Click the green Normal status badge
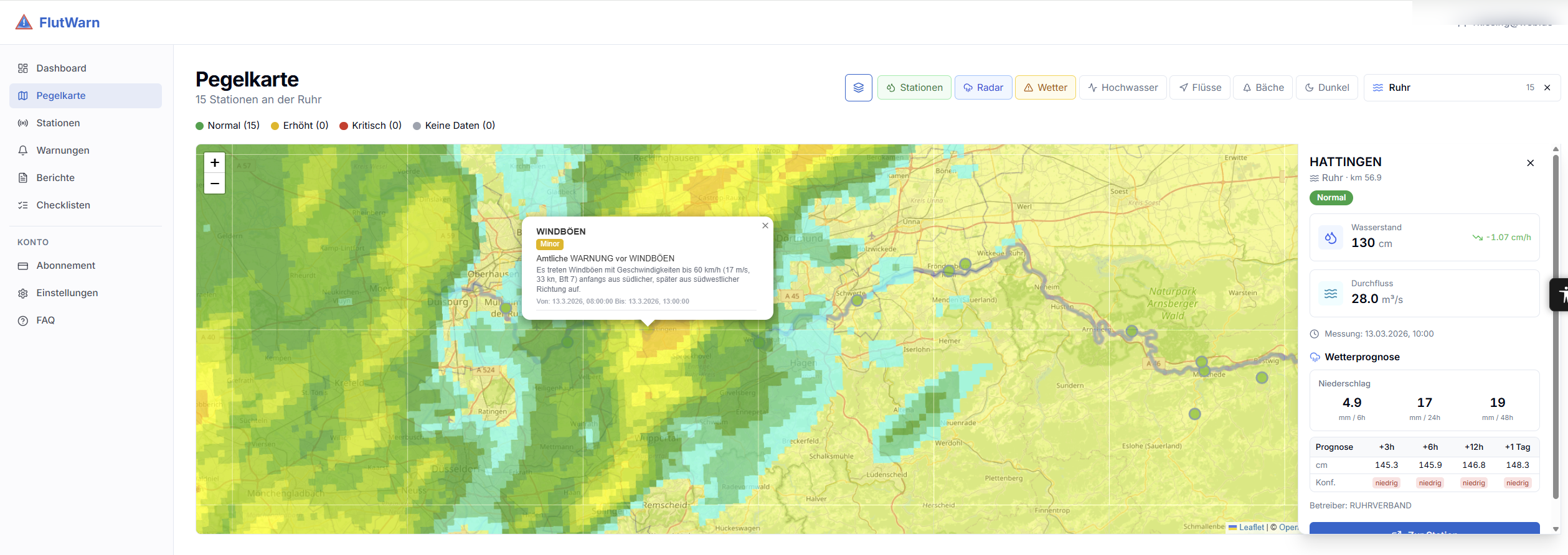 tap(1331, 198)
